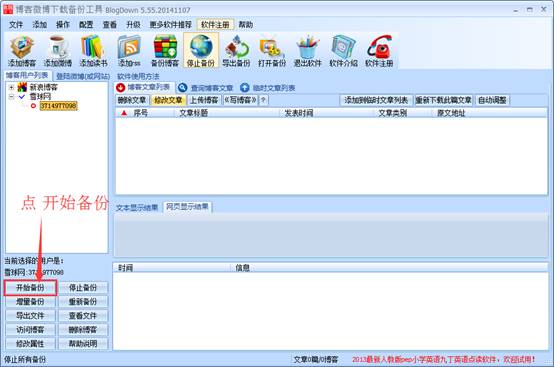The image size is (554, 367).
Task: Select user 3714977098 in the tree
Action: click(x=58, y=106)
